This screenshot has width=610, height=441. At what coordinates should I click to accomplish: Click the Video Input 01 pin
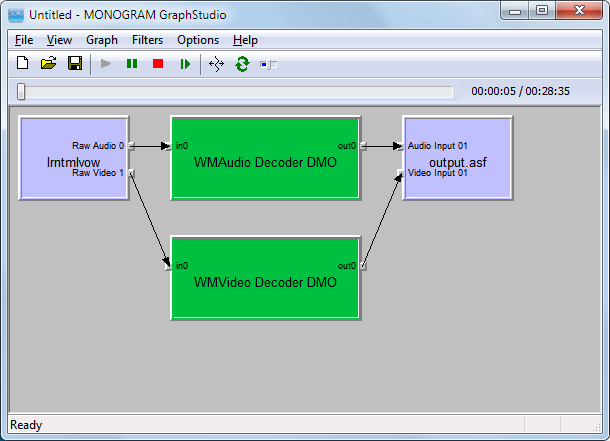click(400, 173)
